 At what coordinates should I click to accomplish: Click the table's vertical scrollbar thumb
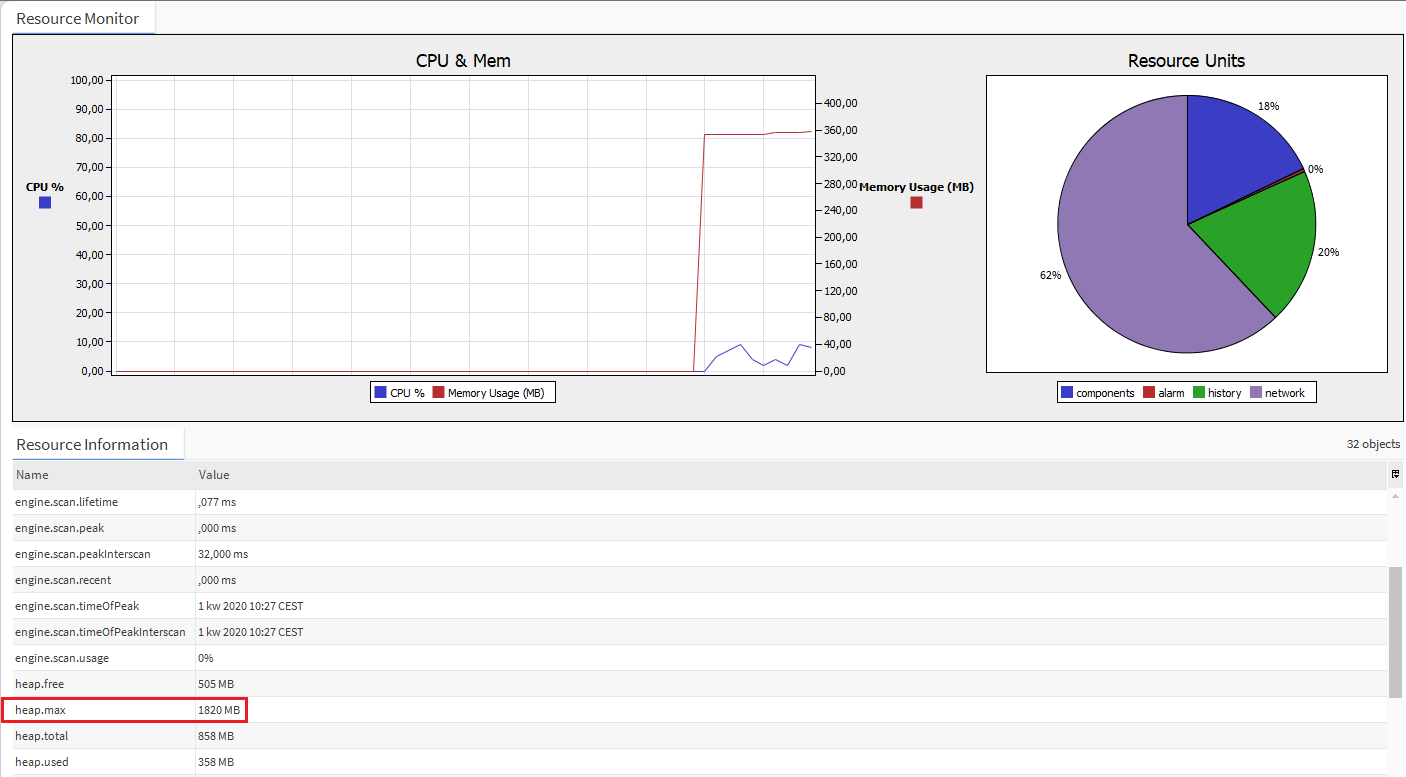(1395, 632)
